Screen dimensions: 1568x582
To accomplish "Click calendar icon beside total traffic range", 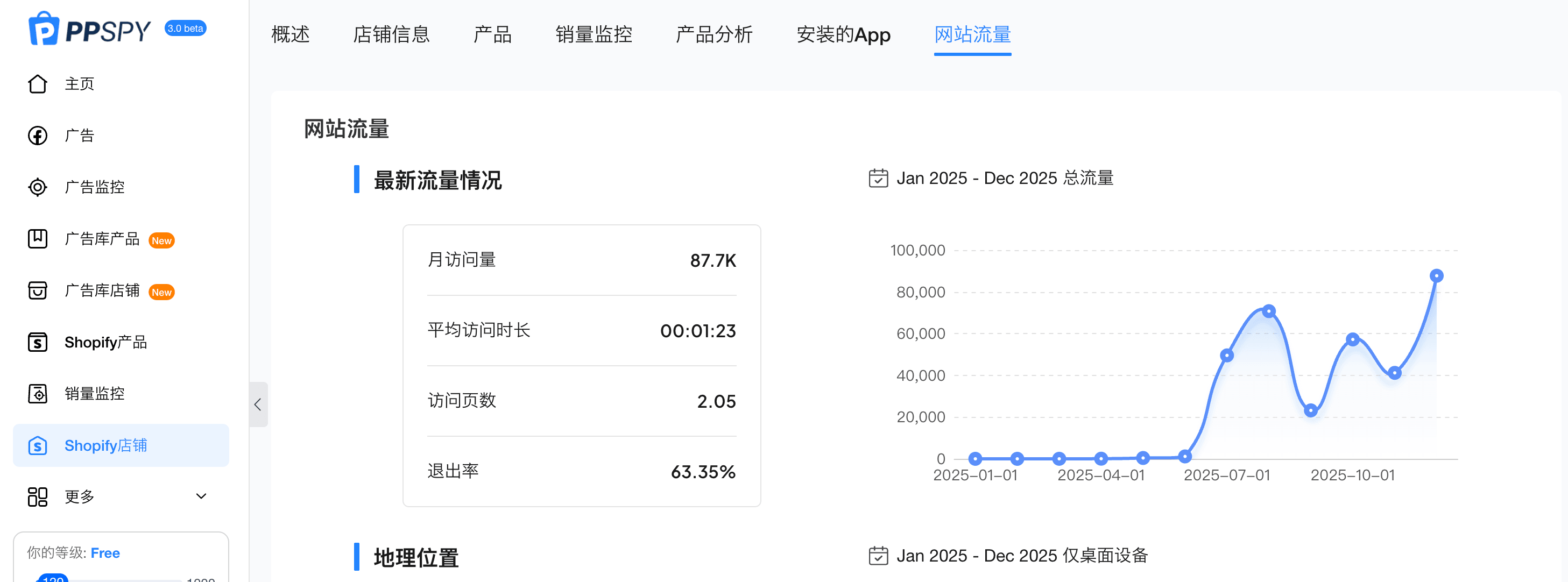I will (x=878, y=179).
